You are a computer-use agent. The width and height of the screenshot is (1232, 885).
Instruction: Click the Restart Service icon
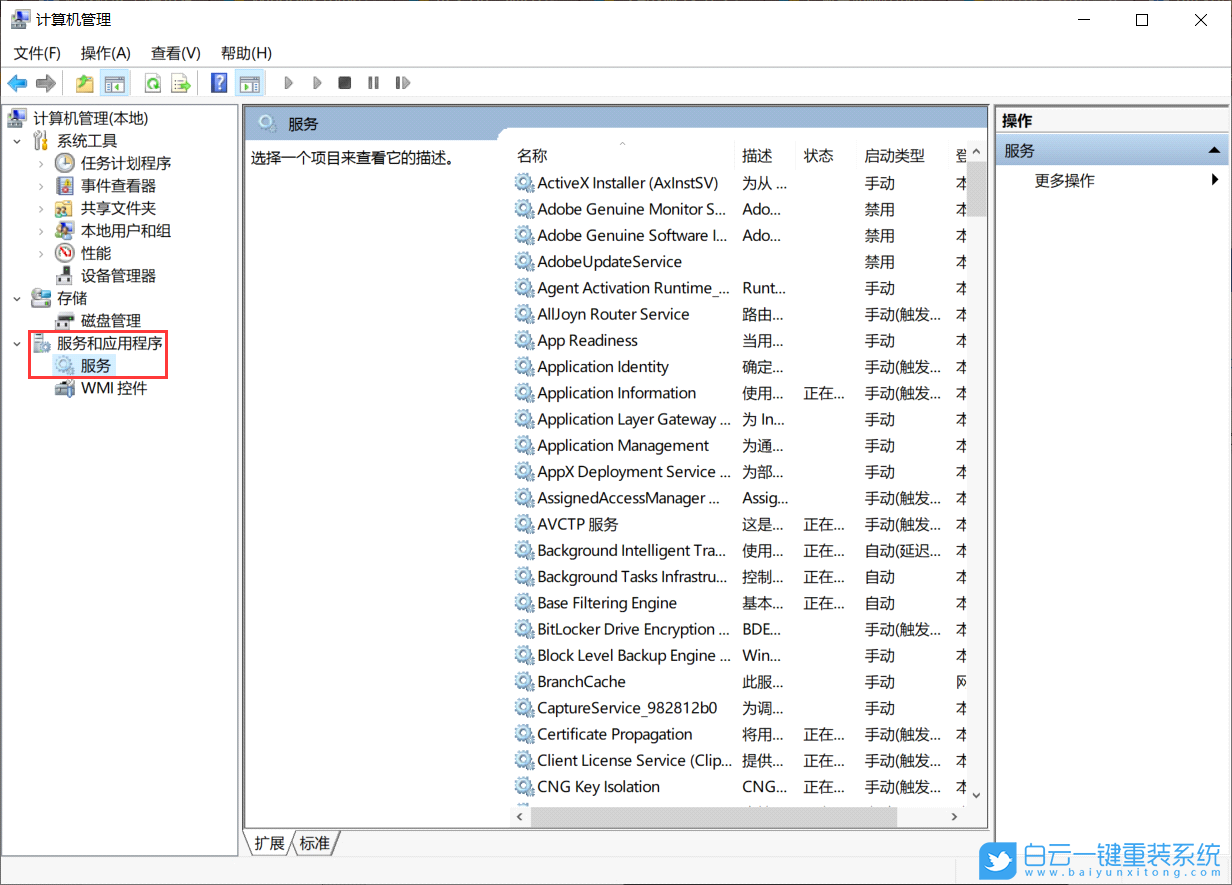pos(403,82)
